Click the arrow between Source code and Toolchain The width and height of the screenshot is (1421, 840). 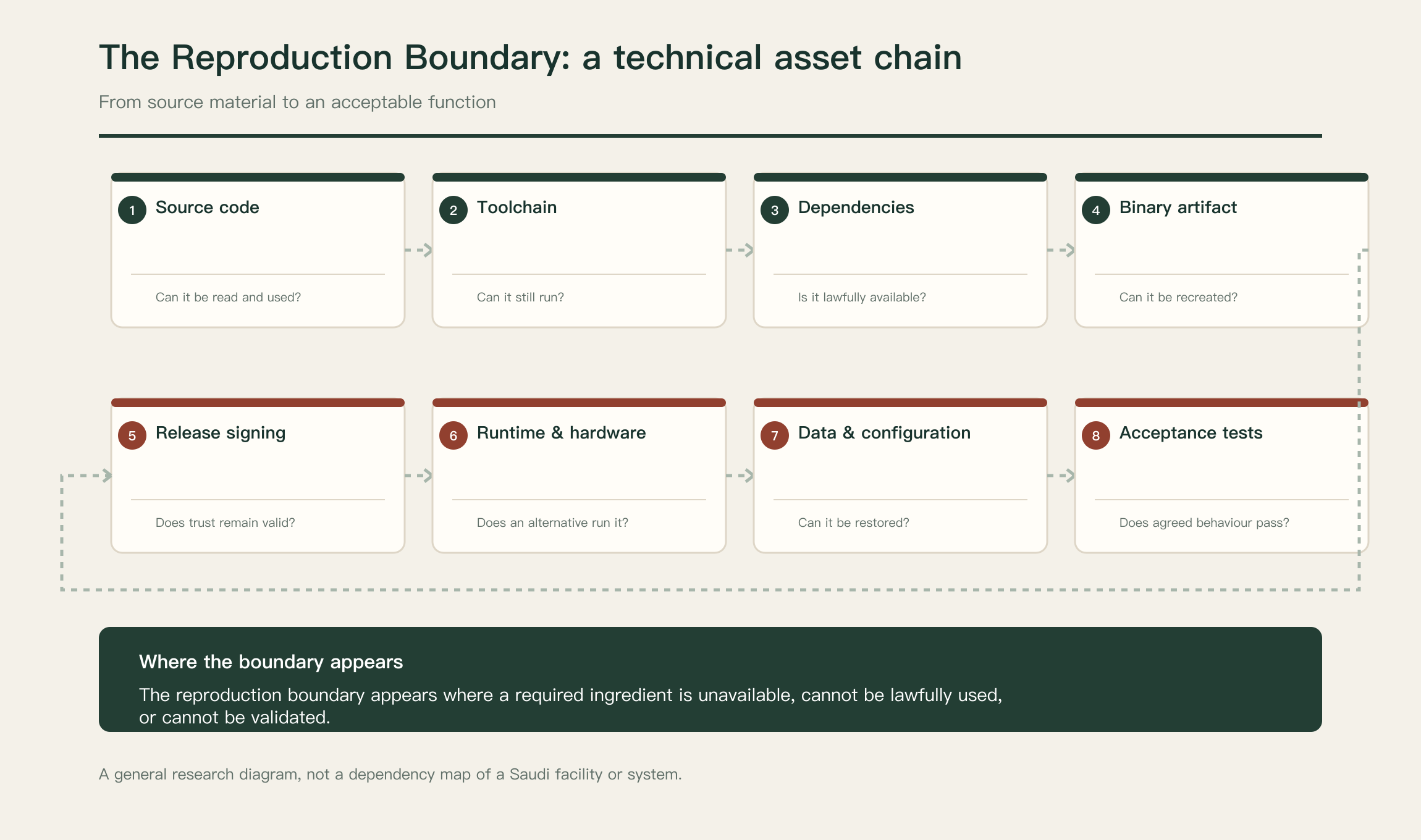pos(419,250)
